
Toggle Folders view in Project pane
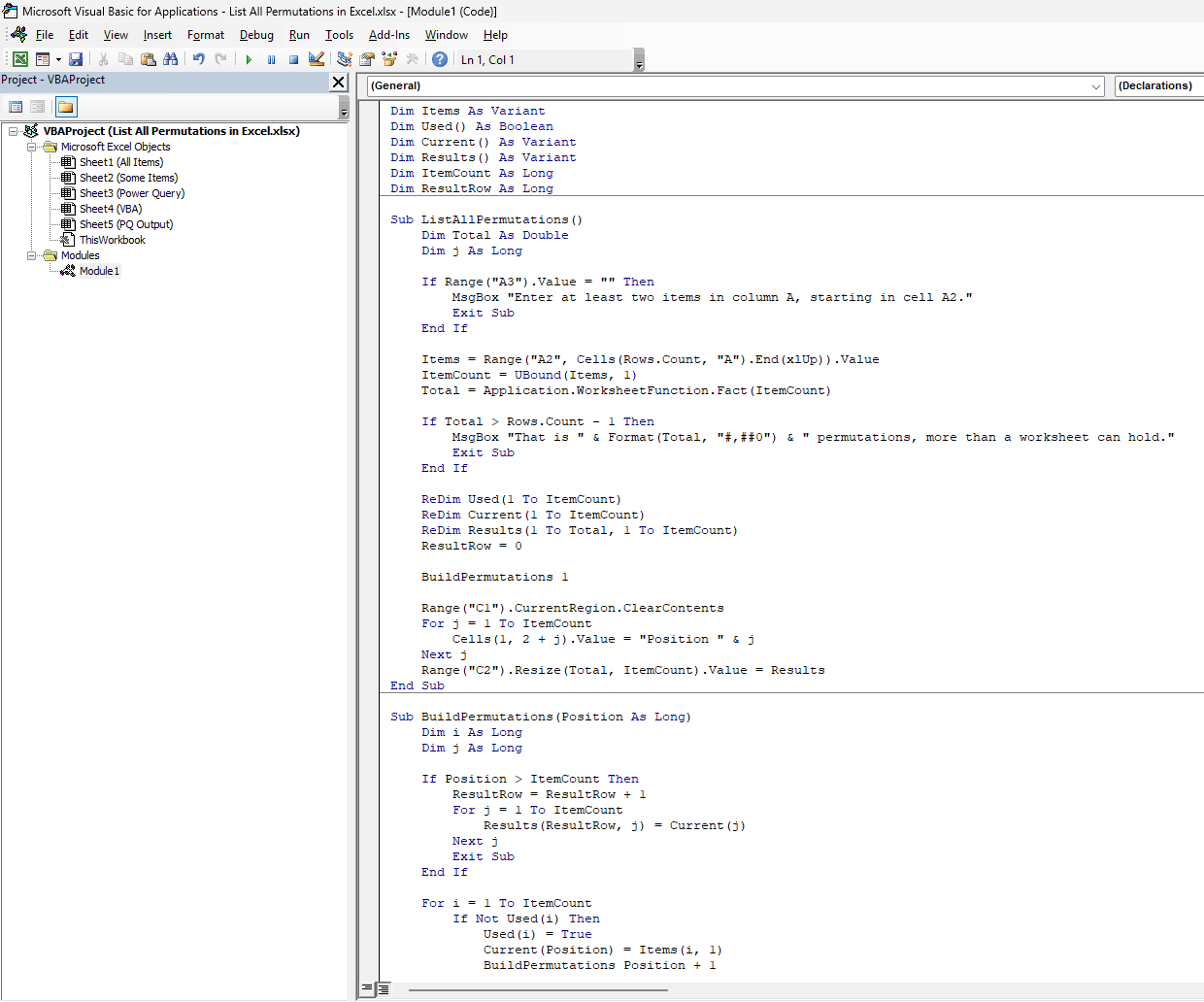(x=66, y=107)
